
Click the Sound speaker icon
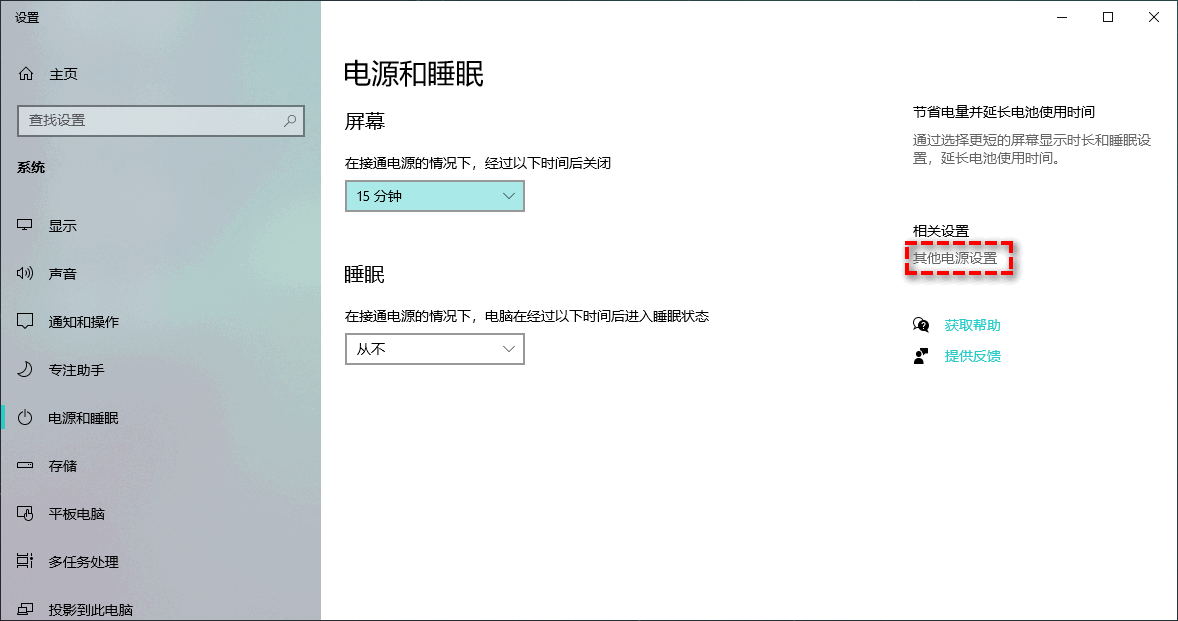pyautogui.click(x=26, y=274)
